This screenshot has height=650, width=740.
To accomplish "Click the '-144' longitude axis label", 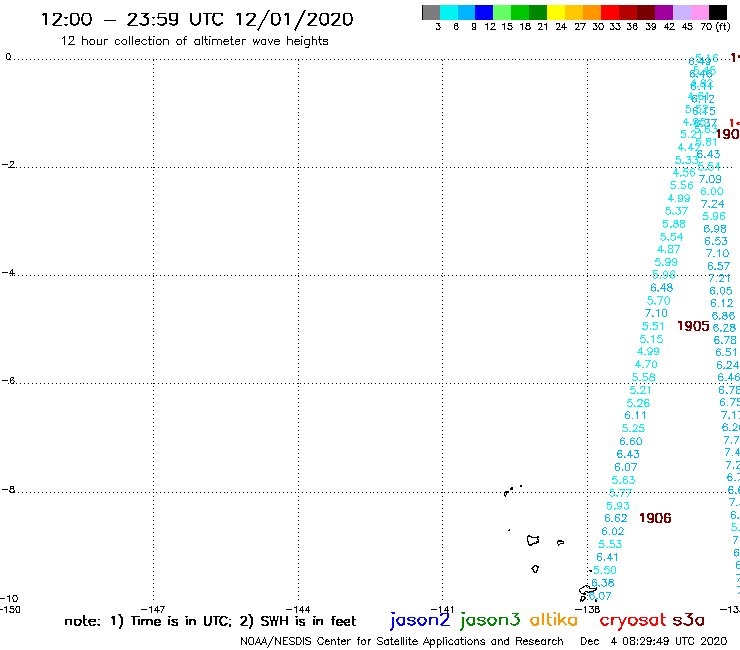I will coord(298,609).
